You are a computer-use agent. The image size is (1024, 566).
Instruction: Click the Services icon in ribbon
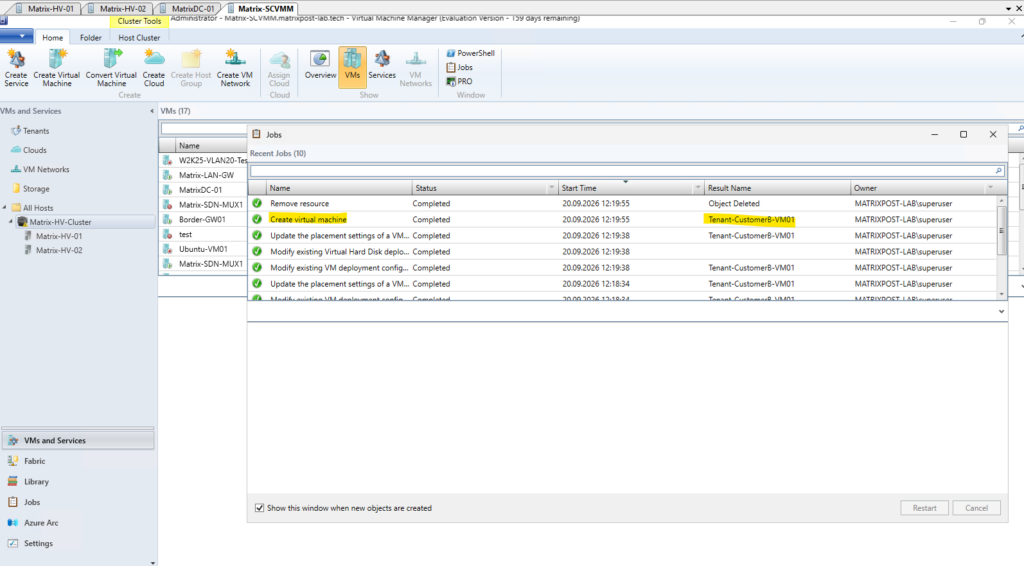(382, 65)
